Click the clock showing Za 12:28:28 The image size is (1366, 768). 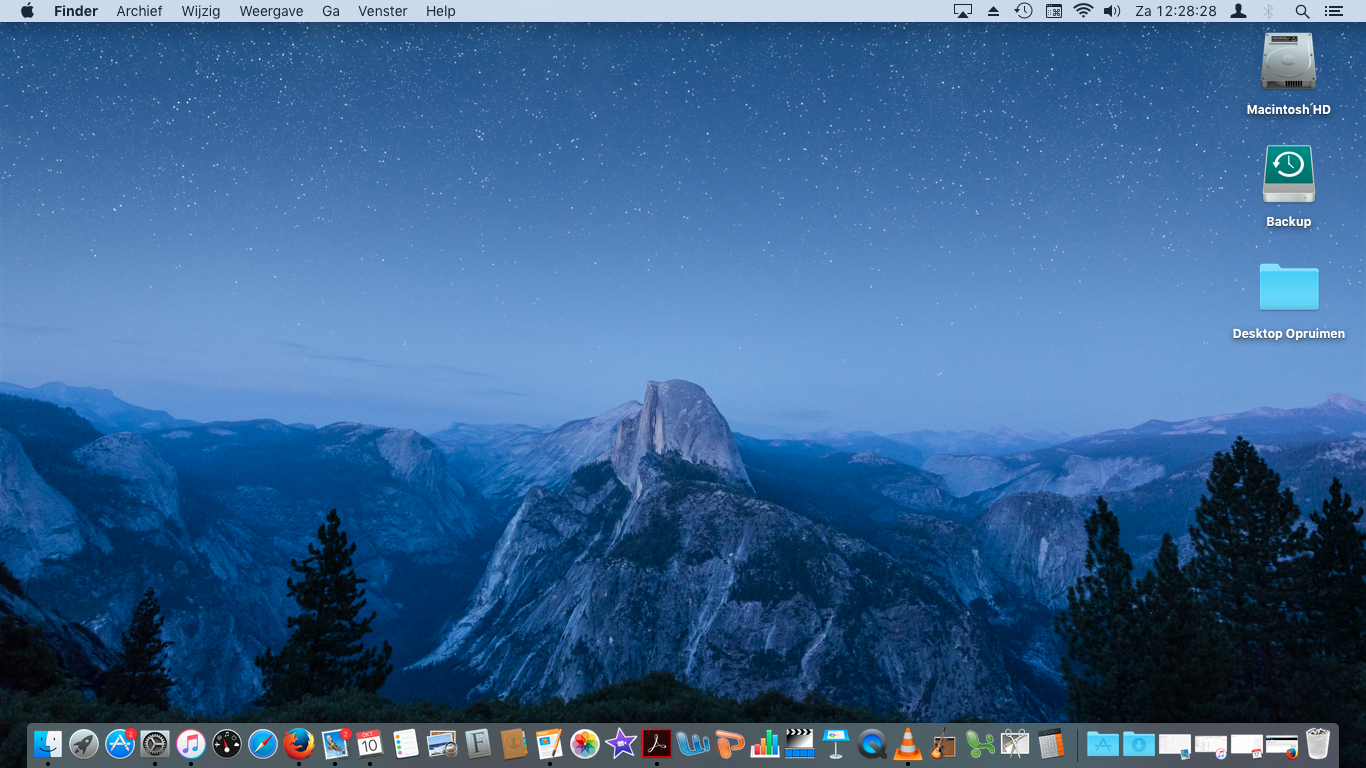coord(1176,11)
